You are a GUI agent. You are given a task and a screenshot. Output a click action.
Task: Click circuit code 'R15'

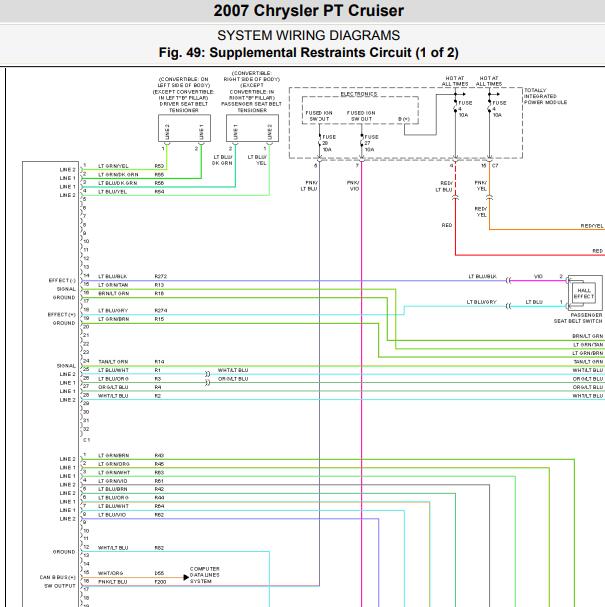pyautogui.click(x=159, y=319)
